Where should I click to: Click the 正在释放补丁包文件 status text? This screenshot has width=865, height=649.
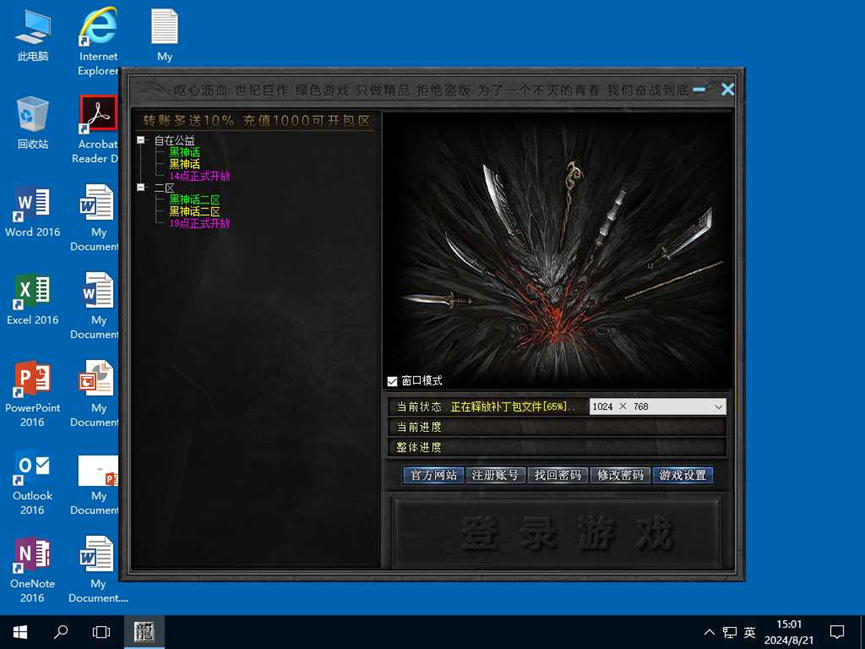pyautogui.click(x=512, y=407)
